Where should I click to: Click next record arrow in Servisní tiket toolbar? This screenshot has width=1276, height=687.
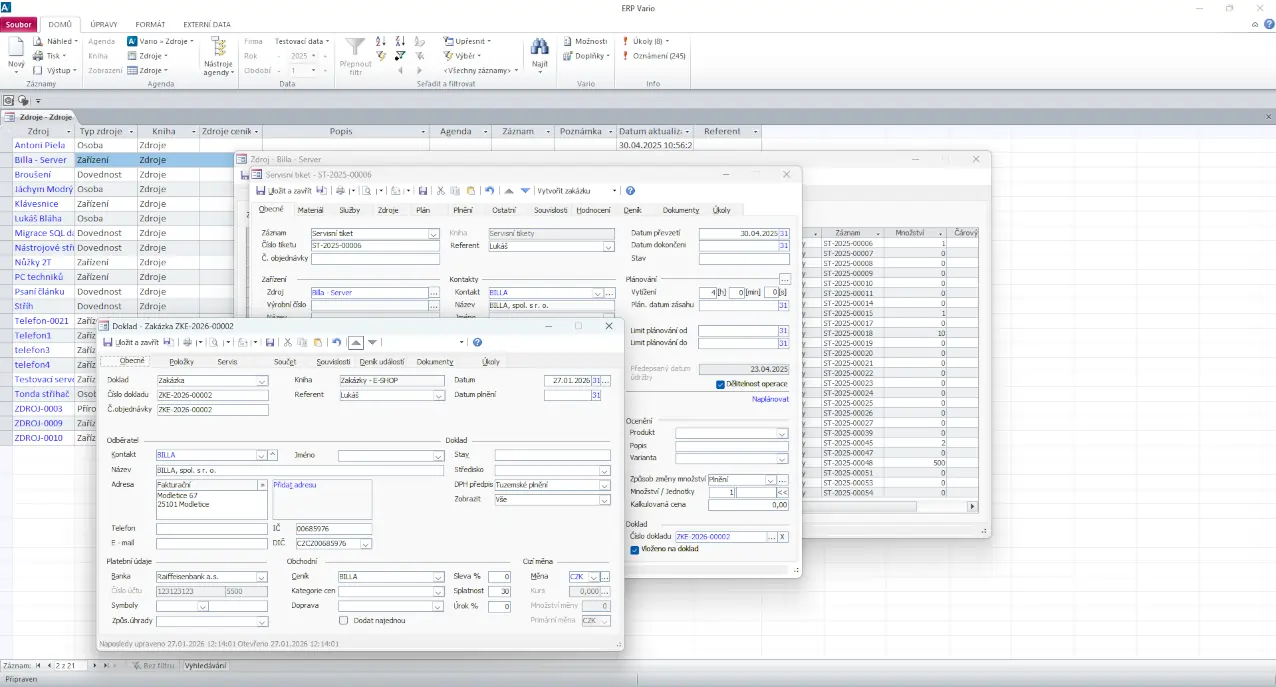pos(525,190)
